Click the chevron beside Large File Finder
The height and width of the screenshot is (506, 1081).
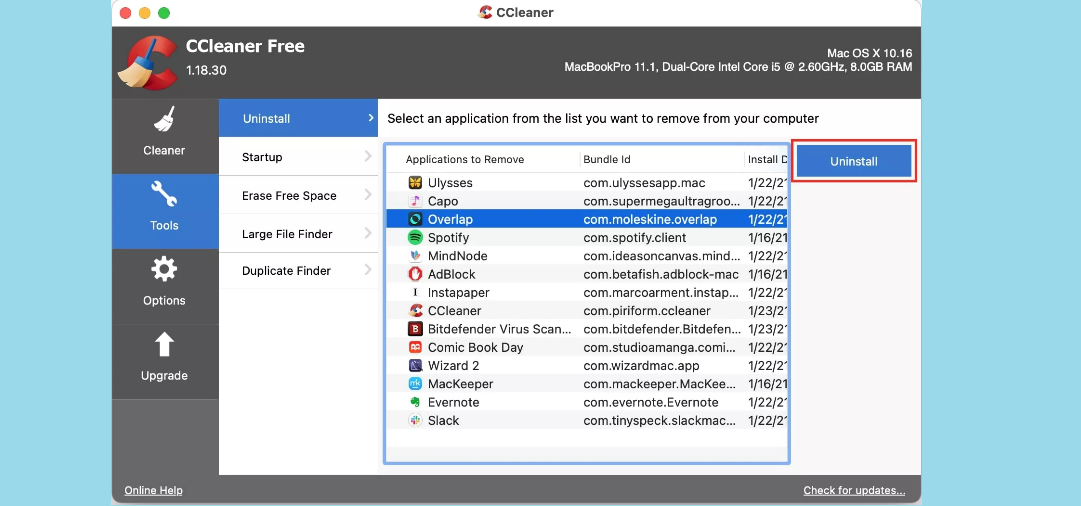(x=368, y=234)
